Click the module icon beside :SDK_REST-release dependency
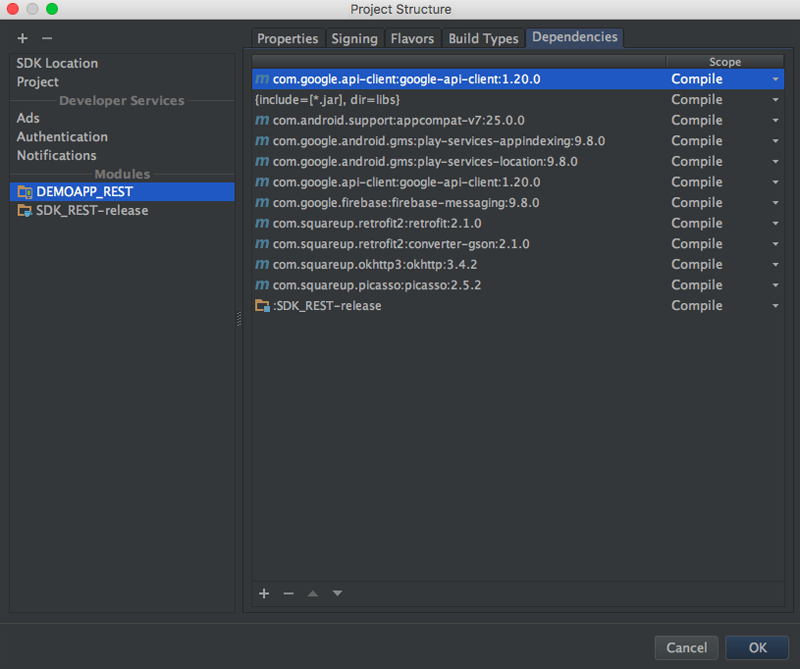 (x=262, y=306)
